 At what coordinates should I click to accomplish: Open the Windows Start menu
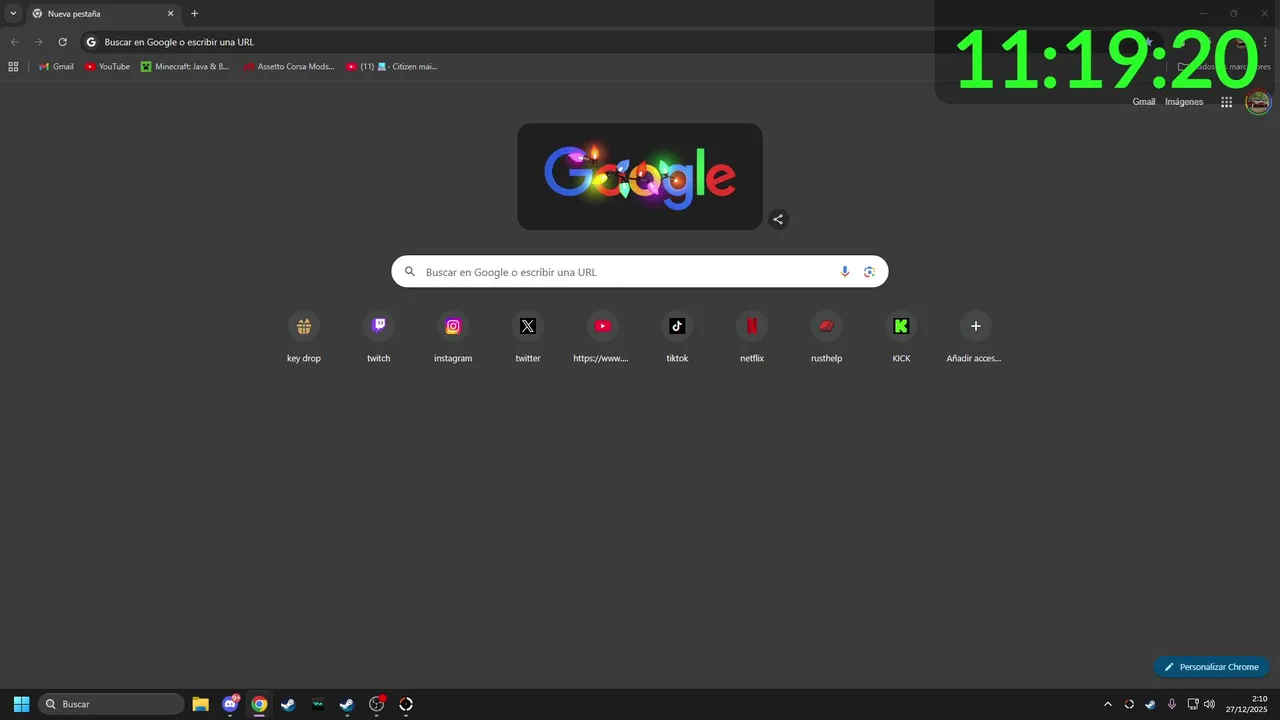click(x=21, y=704)
